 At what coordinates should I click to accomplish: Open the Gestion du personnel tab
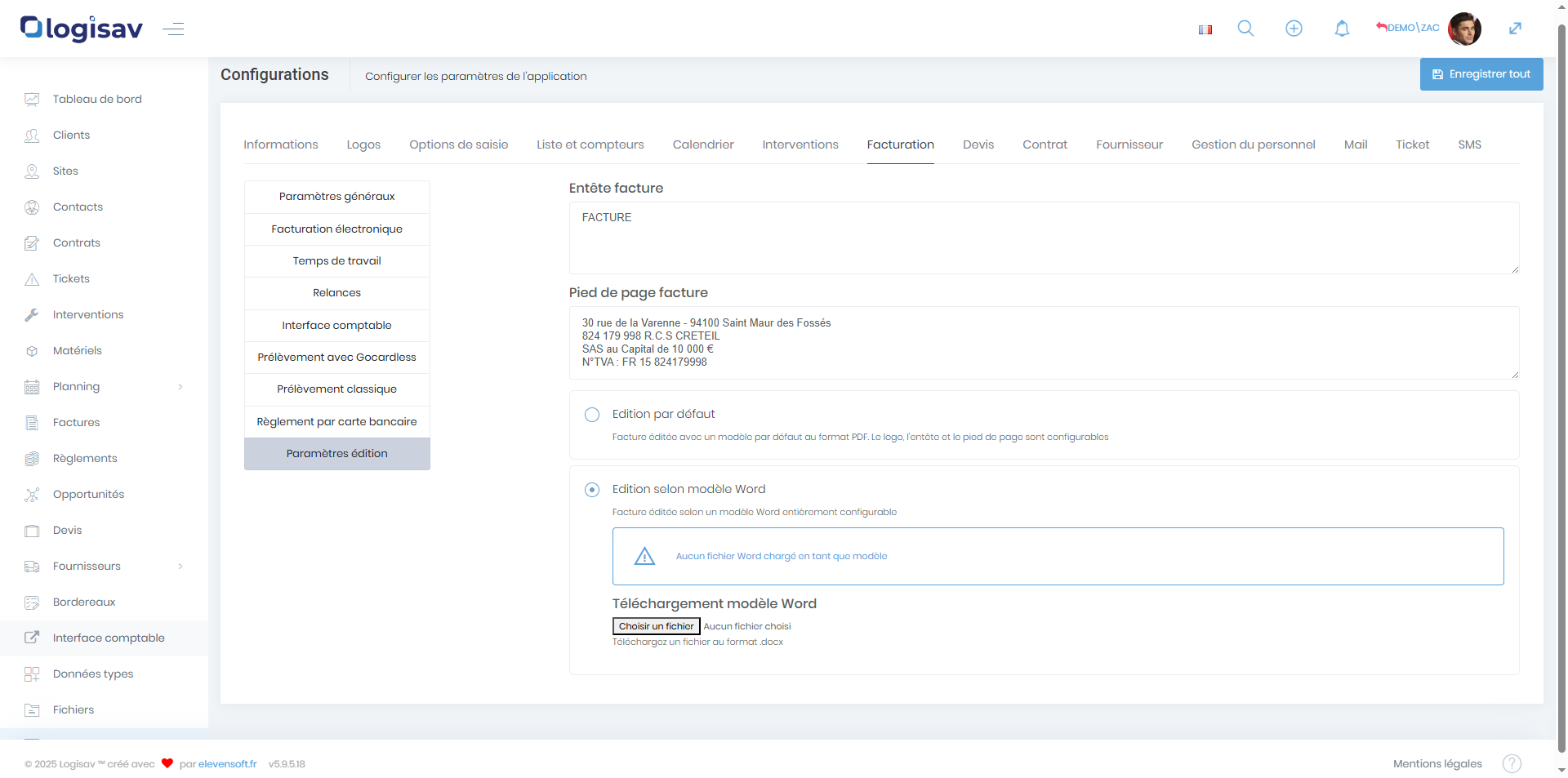(x=1253, y=144)
